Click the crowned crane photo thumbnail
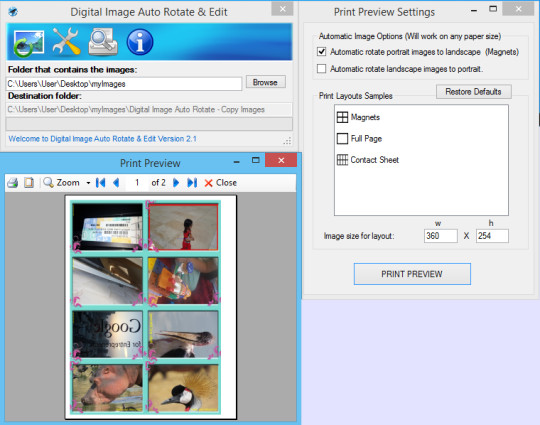The height and width of the screenshot is (425, 540). [184, 388]
